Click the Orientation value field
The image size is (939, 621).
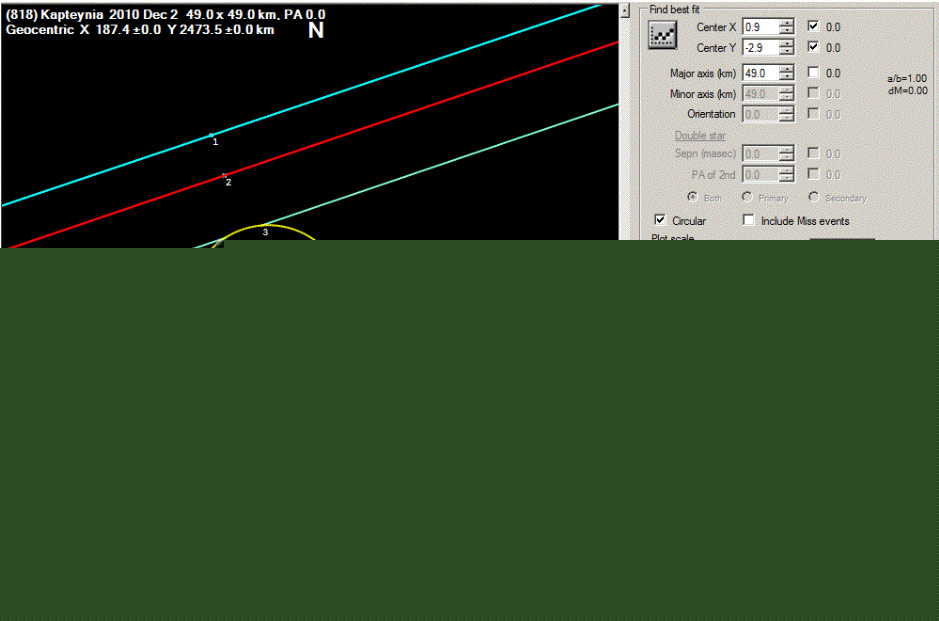pos(761,114)
